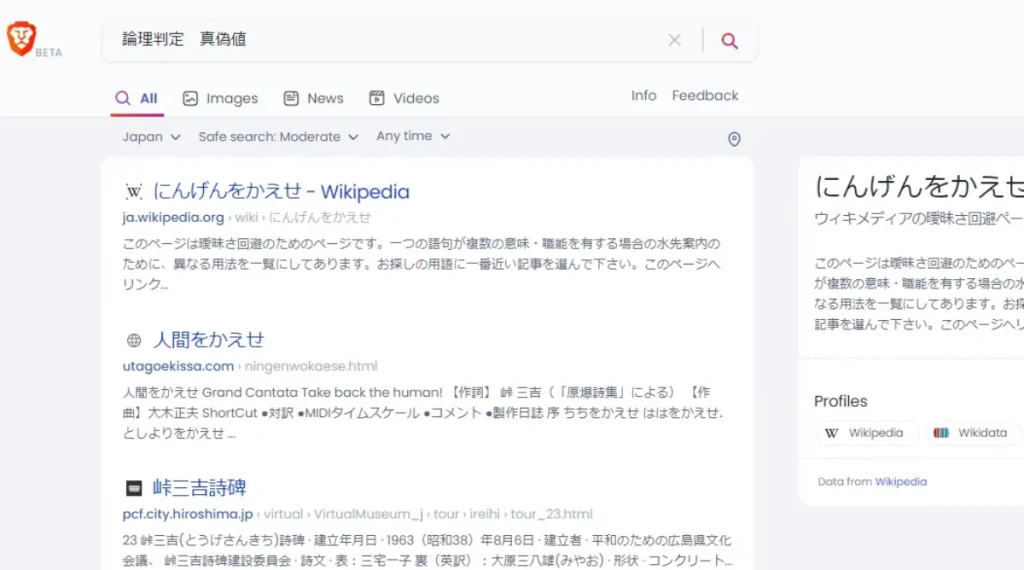Clear the search box with the X
1024x570 pixels.
coord(675,40)
